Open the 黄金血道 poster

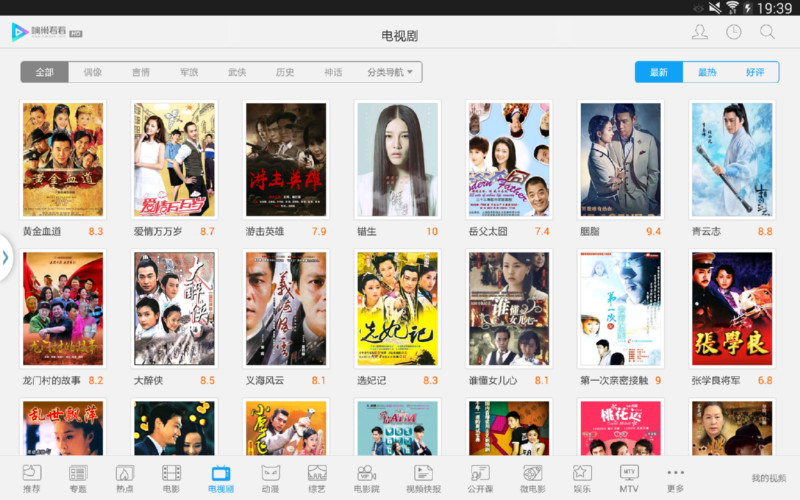[63, 160]
